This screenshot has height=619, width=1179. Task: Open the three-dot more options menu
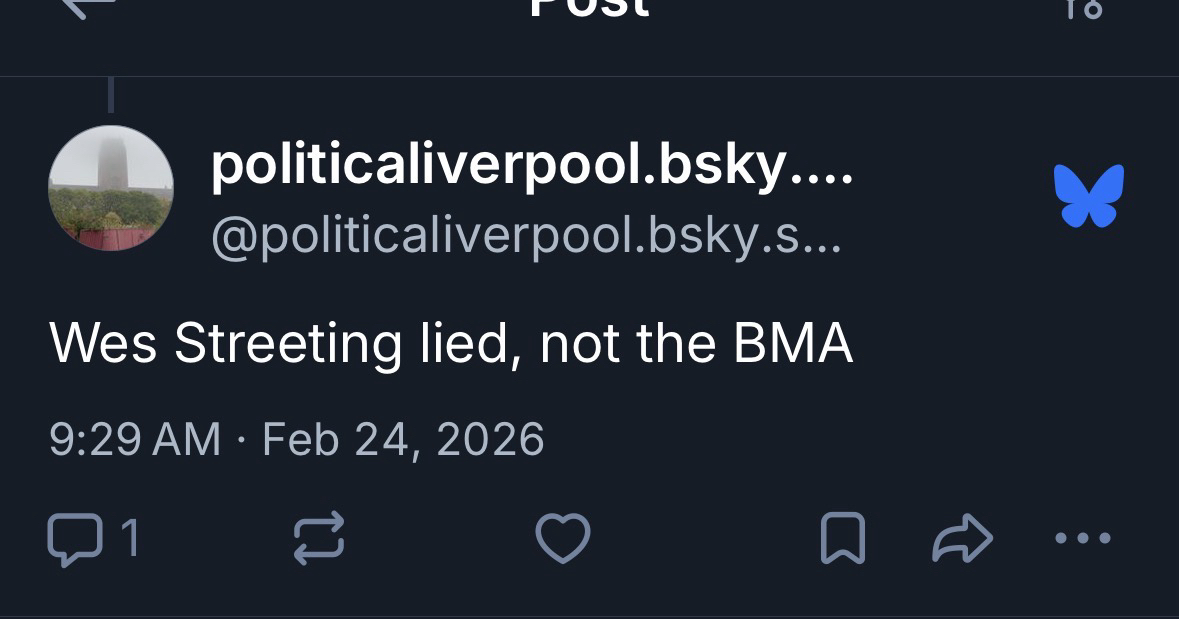pyautogui.click(x=1083, y=539)
